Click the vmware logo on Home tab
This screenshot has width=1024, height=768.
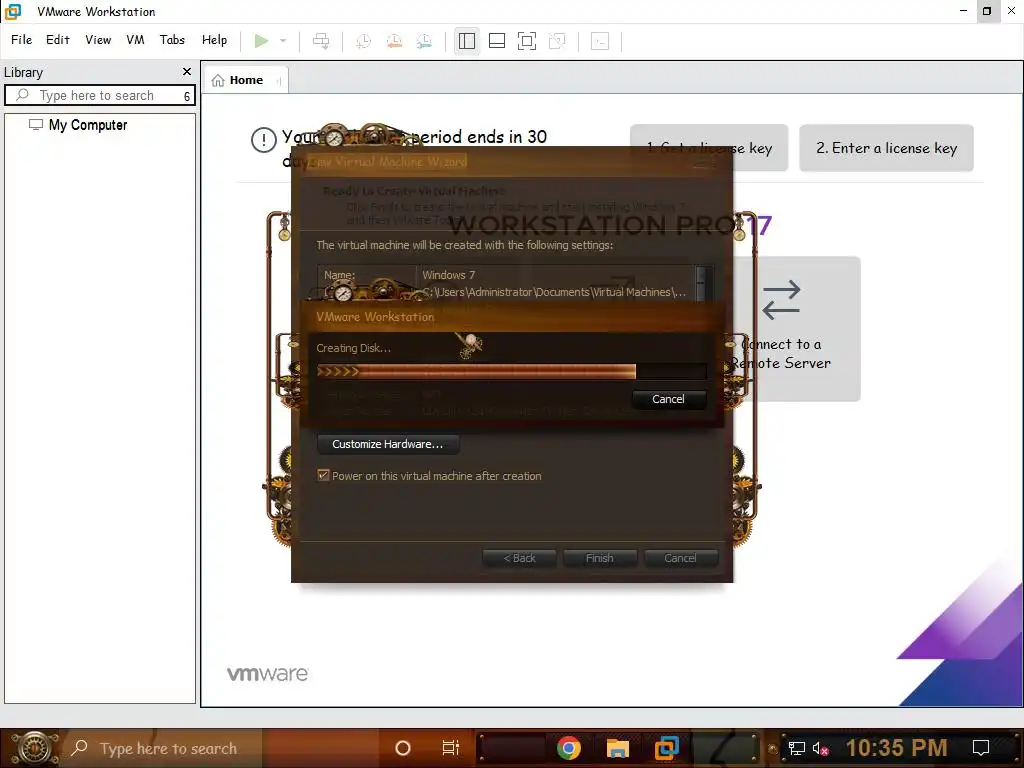[x=267, y=673]
